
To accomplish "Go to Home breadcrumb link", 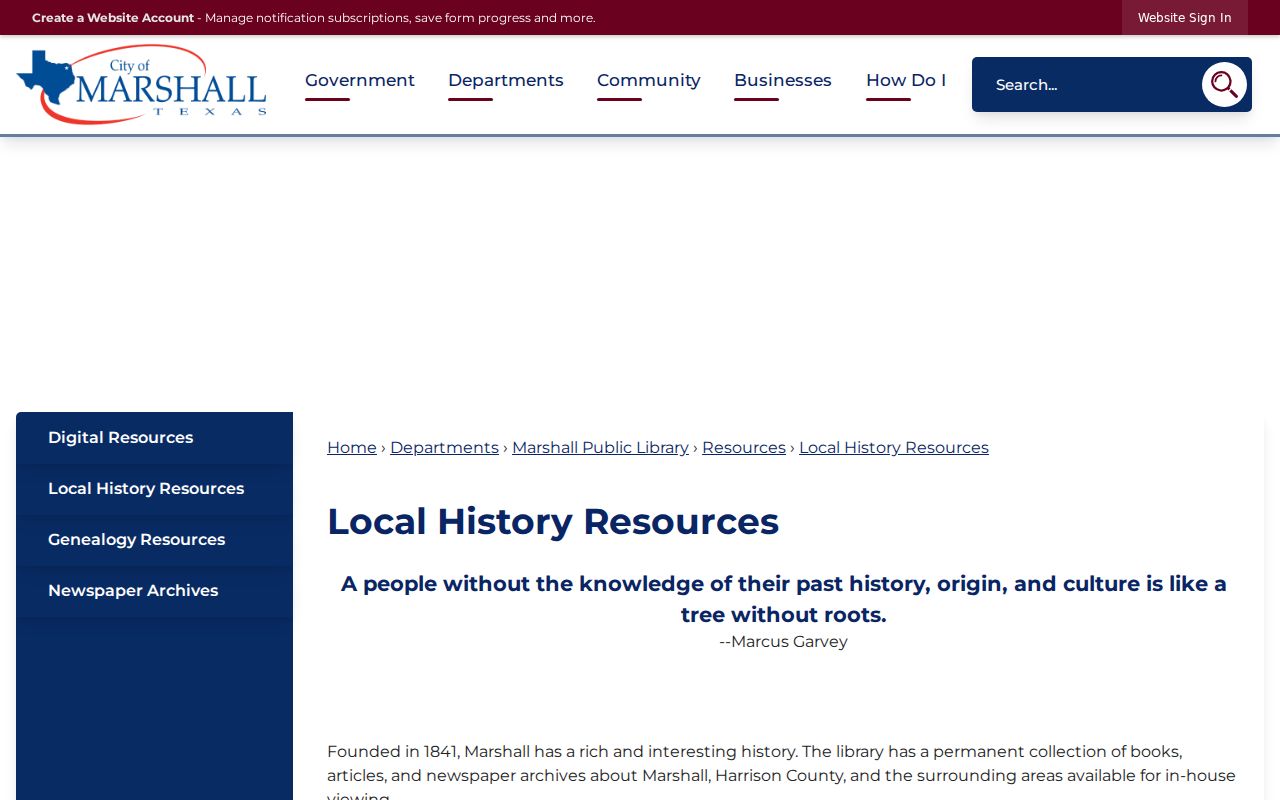I will 352,448.
